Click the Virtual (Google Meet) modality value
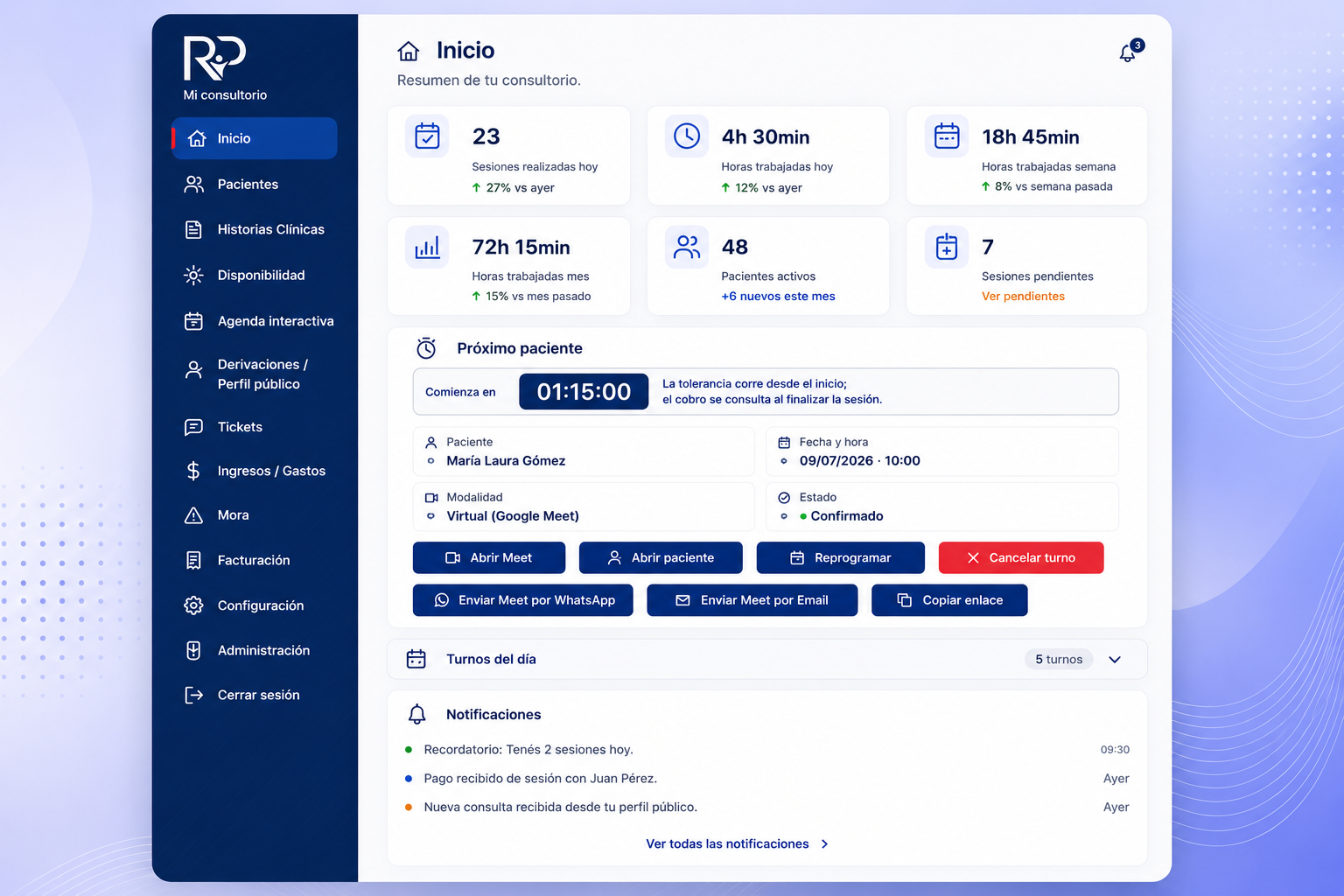This screenshot has width=1344, height=896. 513,516
